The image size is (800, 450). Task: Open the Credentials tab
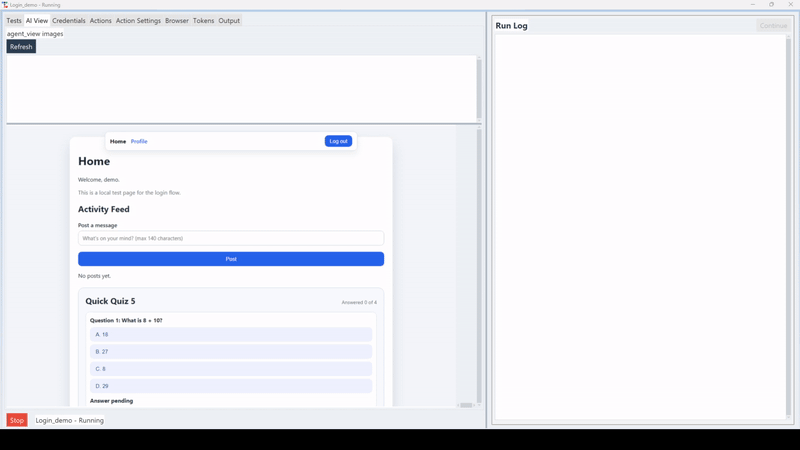pos(68,20)
